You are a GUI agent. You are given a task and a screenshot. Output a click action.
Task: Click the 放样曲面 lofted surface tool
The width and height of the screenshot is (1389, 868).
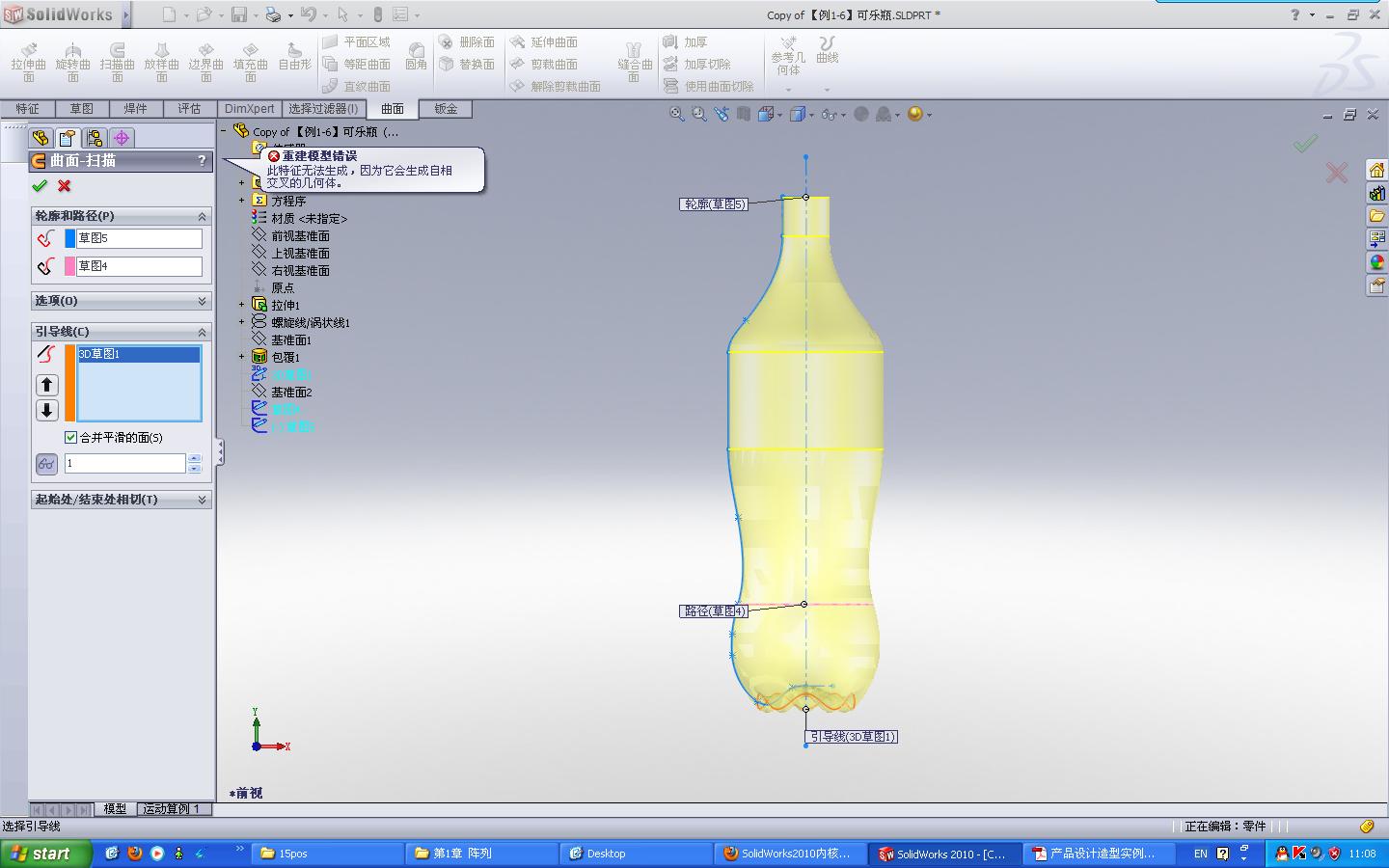point(162,62)
